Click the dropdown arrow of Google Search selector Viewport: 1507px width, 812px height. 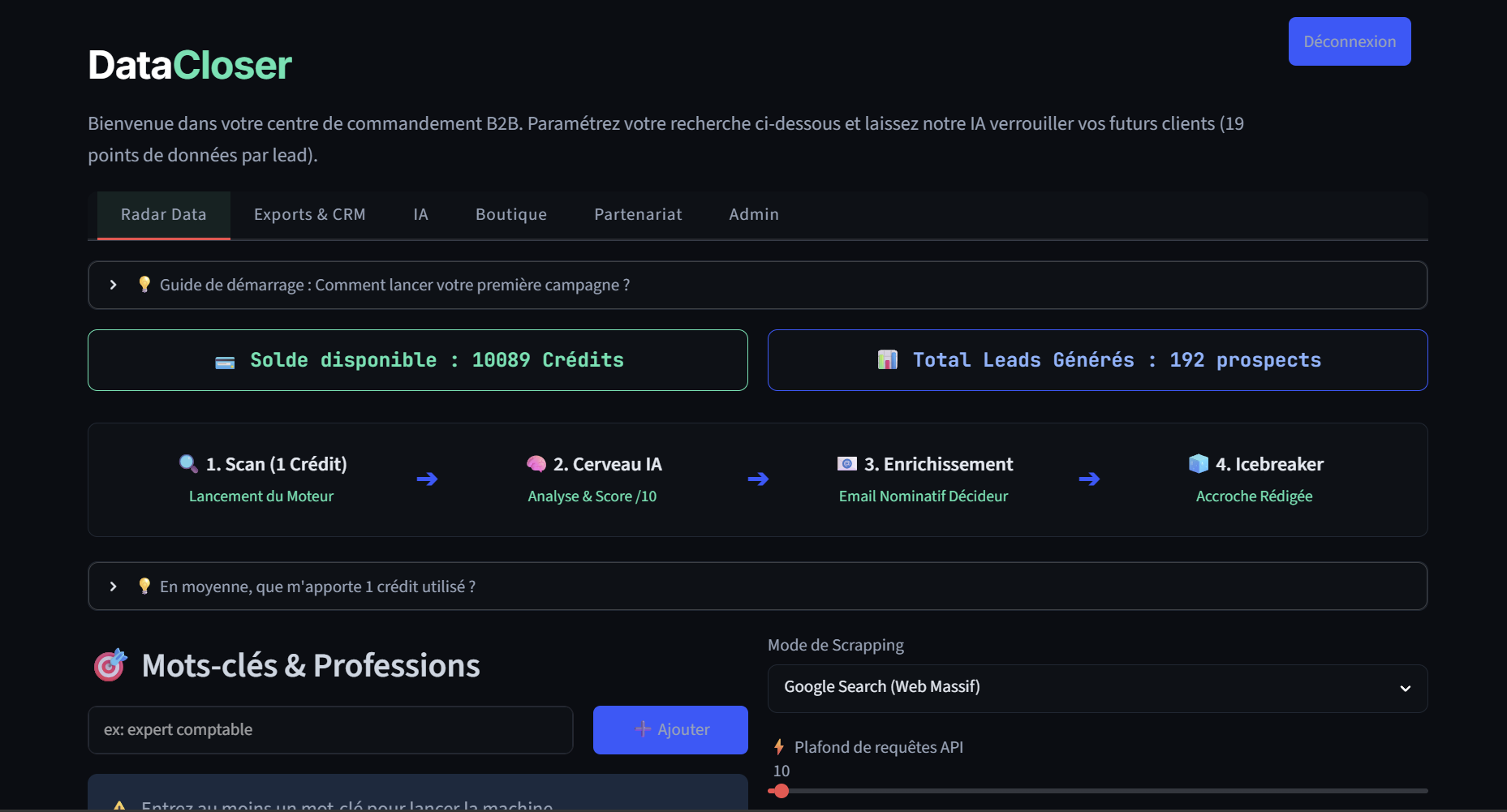(x=1406, y=689)
